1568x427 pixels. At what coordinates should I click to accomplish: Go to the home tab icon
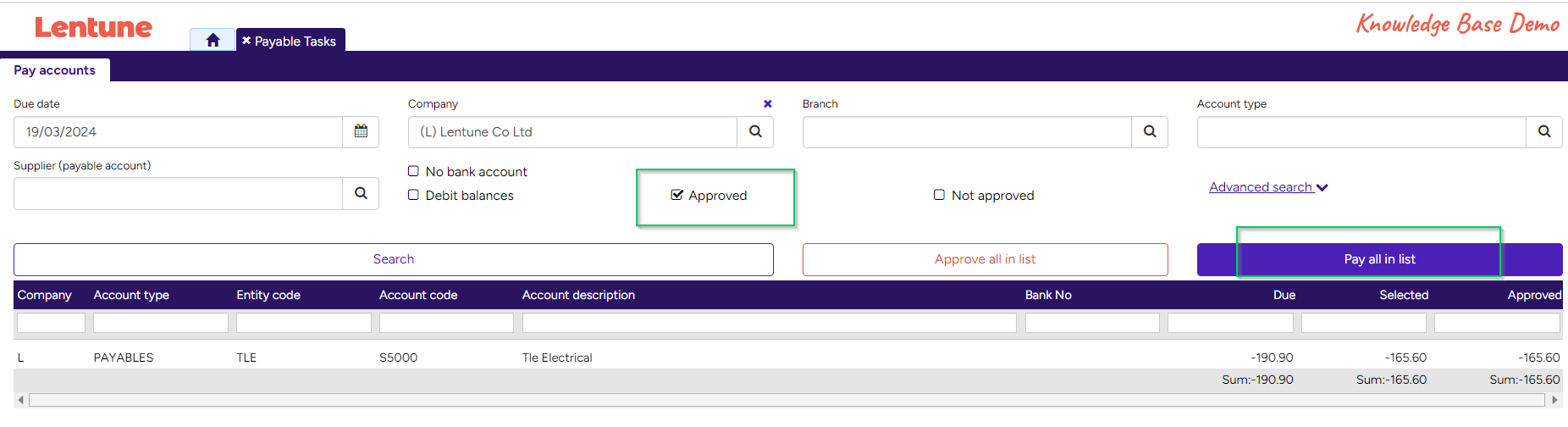(x=213, y=40)
